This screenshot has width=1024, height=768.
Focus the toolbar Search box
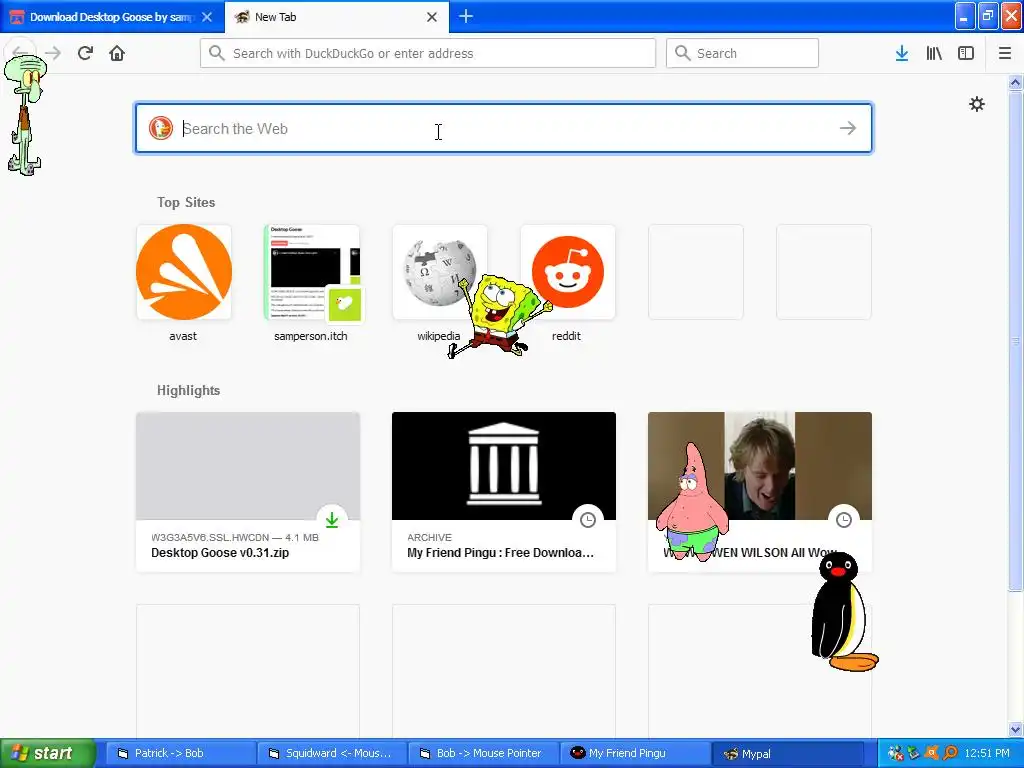742,53
